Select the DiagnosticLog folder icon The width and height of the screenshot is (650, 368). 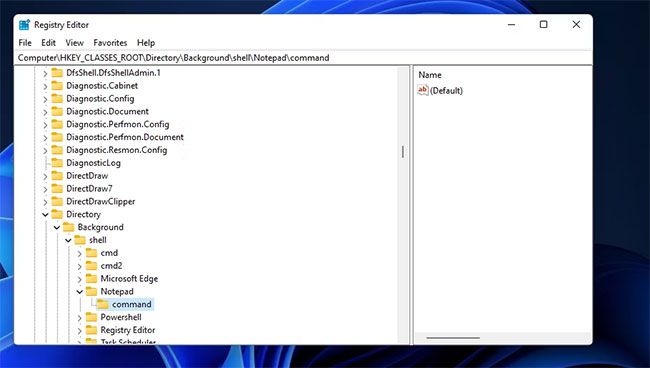pyautogui.click(x=57, y=163)
